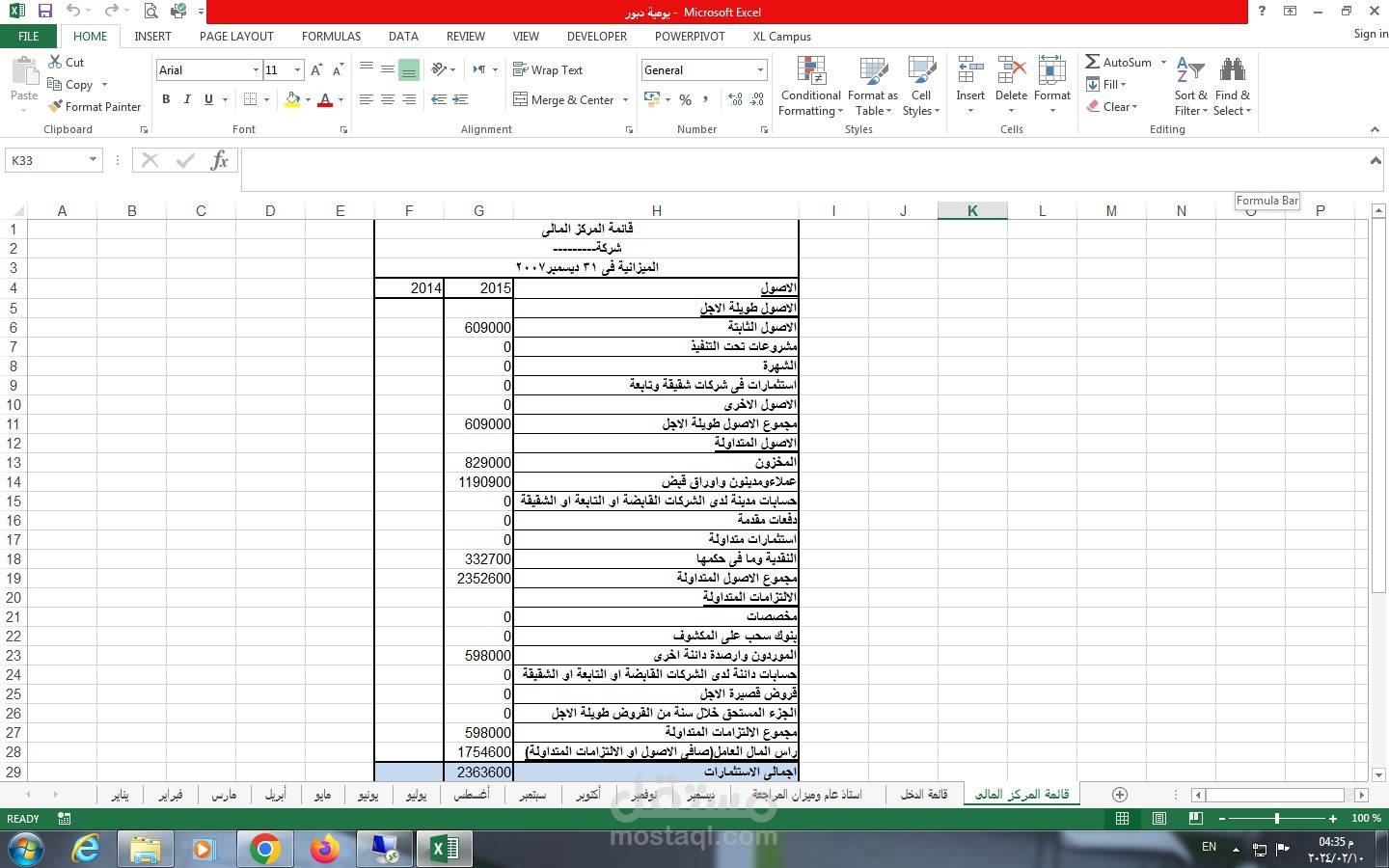Open the Format as Table gallery
This screenshot has height=868, width=1389.
point(873,87)
